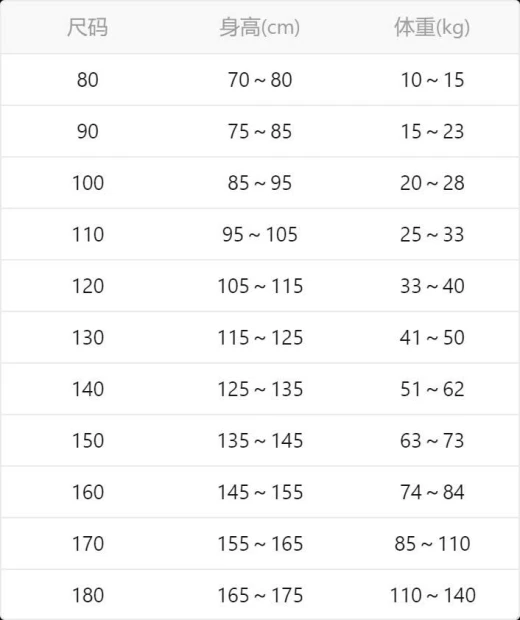Select size 140 cell
This screenshot has width=520, height=620.
pos(88,389)
